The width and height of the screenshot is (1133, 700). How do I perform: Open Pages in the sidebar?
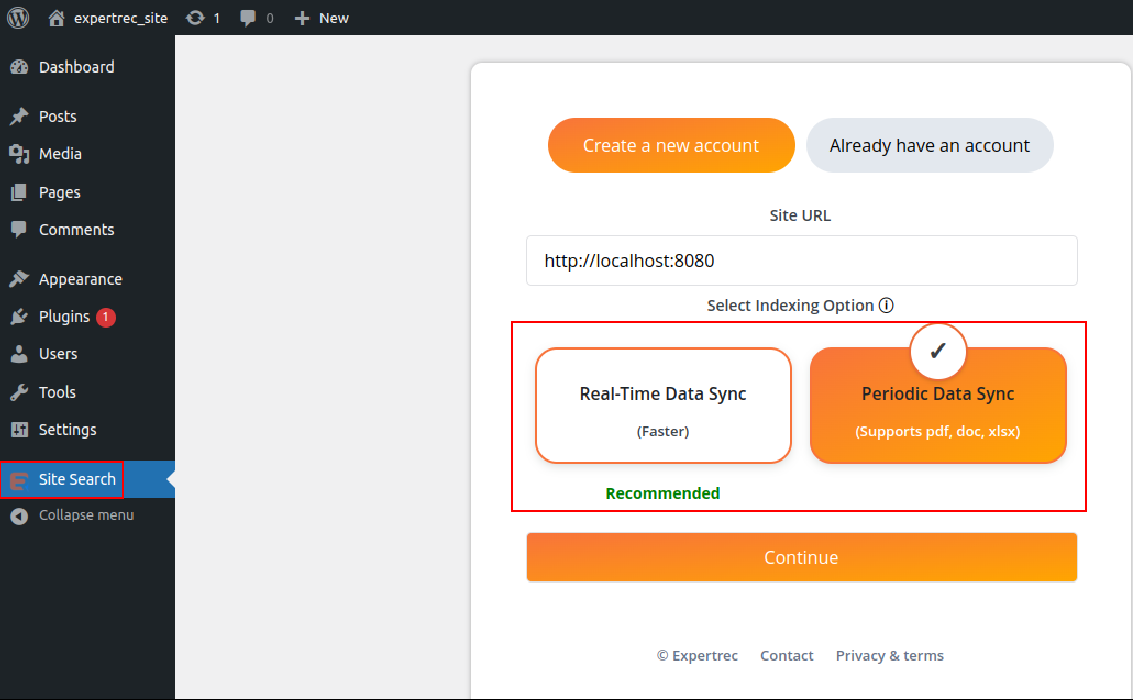point(59,192)
